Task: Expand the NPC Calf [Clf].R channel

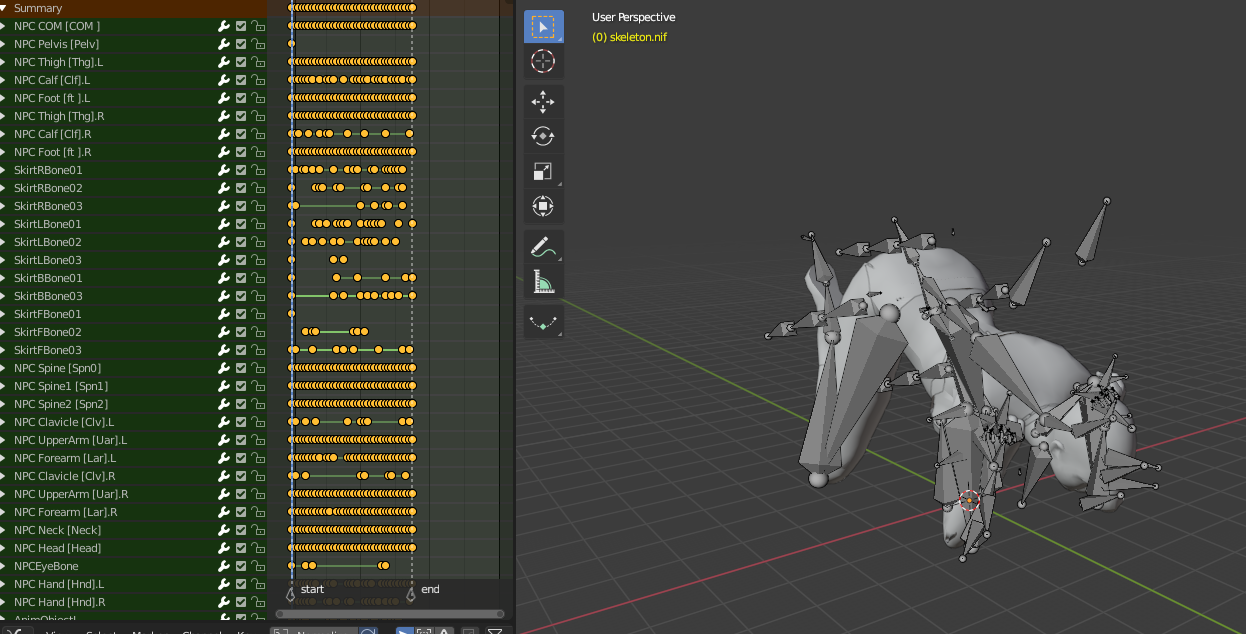Action: coord(4,134)
